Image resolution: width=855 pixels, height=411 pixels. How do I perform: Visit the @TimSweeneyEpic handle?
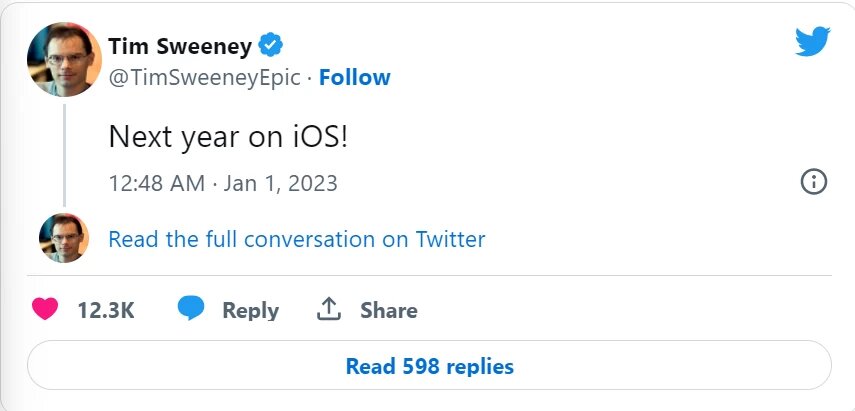[x=203, y=77]
